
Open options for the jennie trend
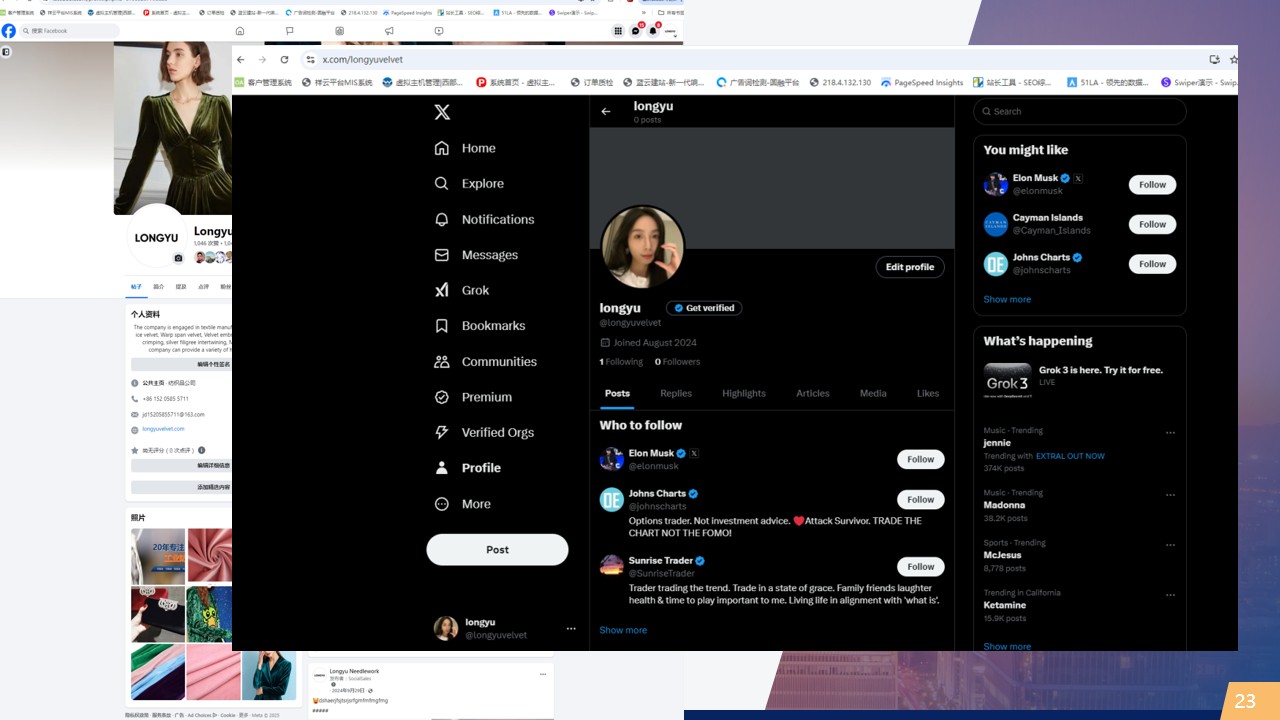coord(1170,433)
